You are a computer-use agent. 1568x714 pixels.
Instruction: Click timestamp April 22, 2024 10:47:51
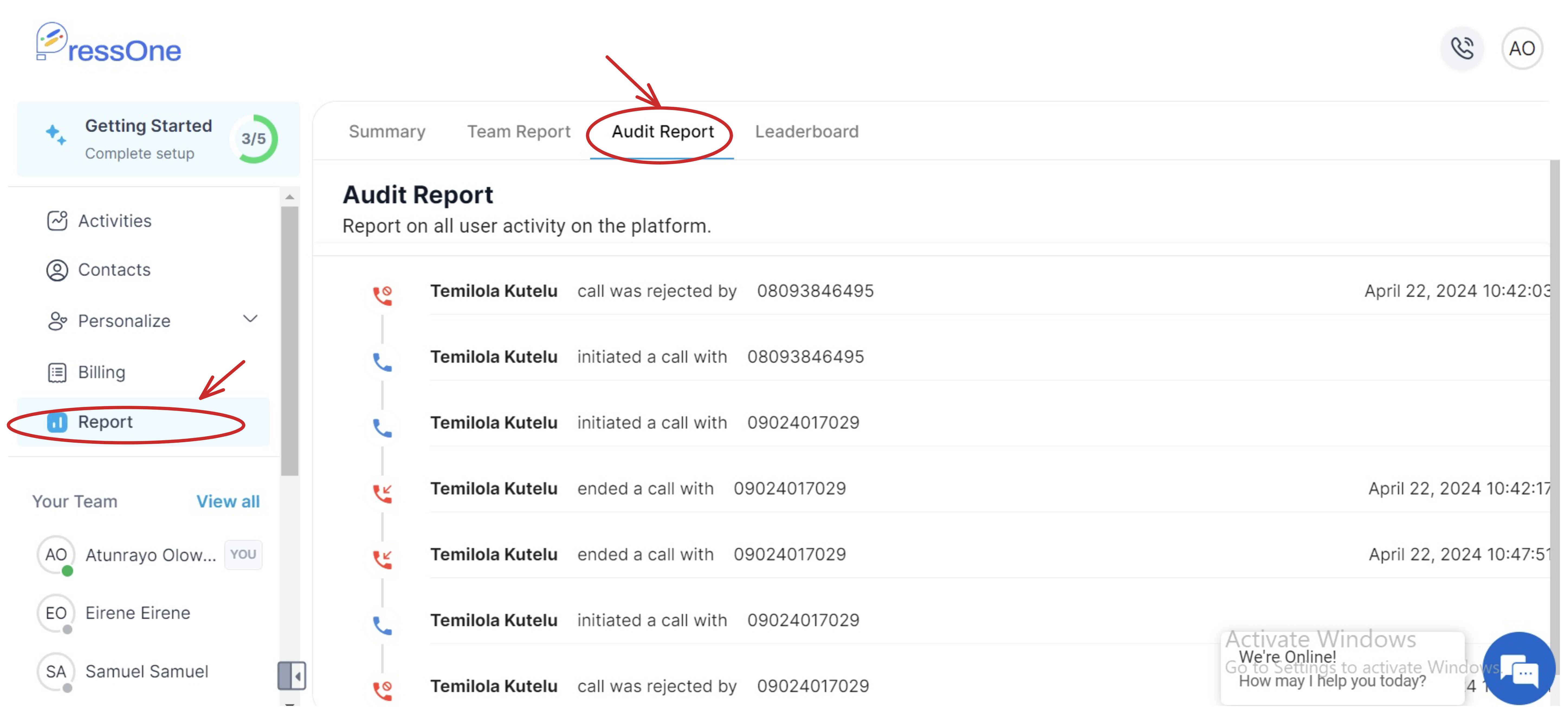click(1459, 554)
